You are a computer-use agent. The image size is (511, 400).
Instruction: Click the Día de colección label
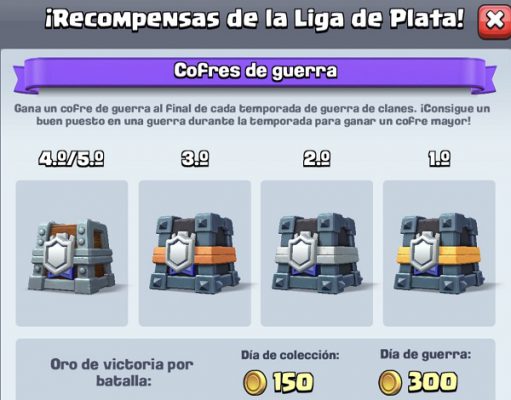point(290,355)
